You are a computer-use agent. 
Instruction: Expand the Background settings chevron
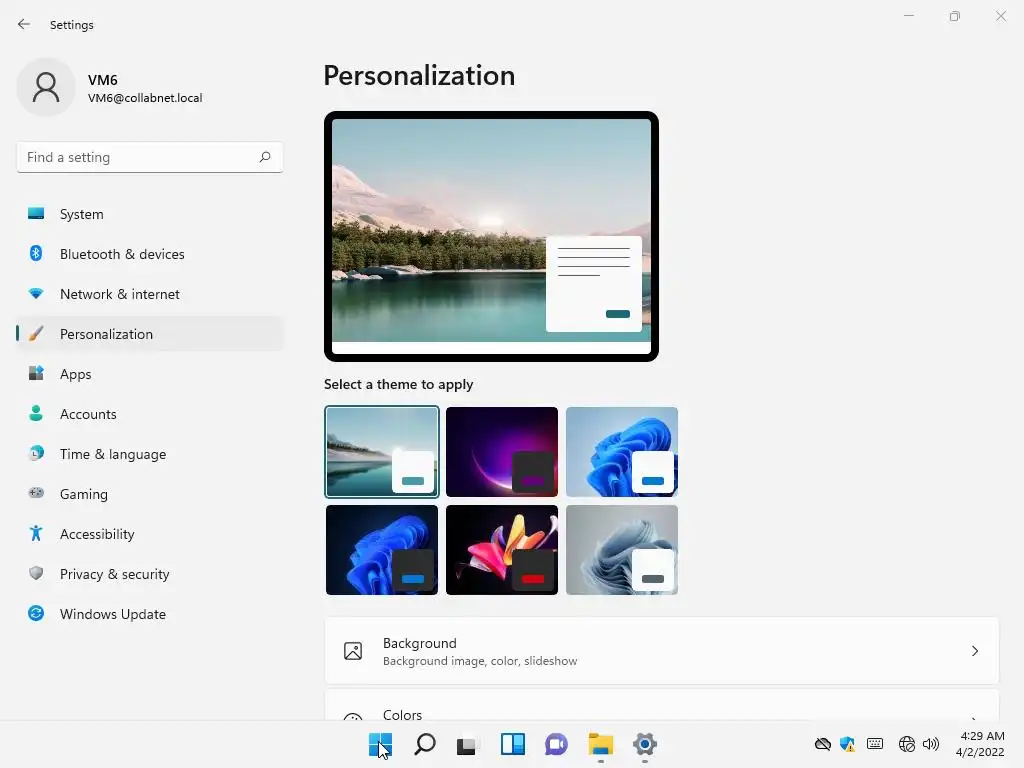[974, 651]
